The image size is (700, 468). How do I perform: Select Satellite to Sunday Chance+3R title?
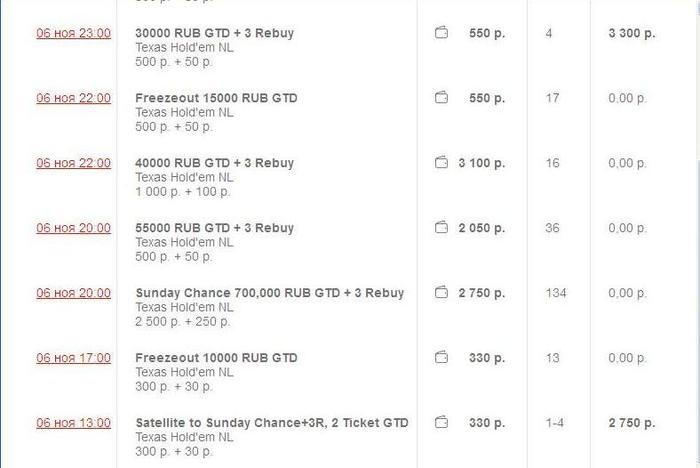[x=272, y=423]
